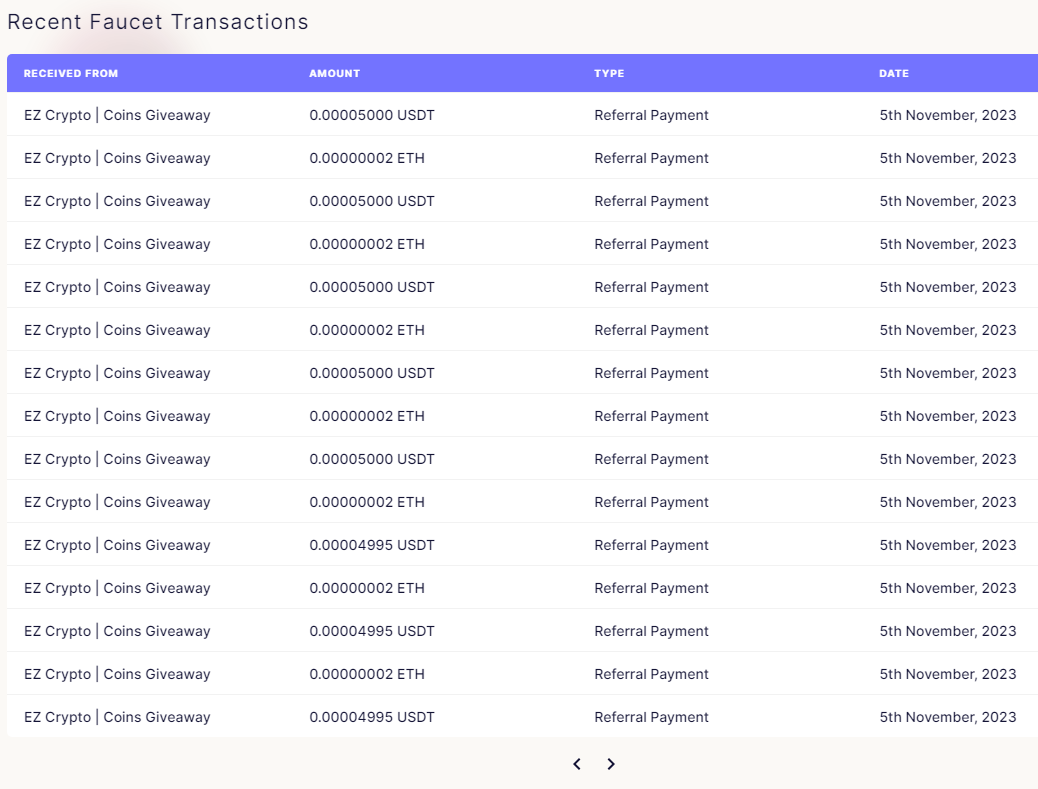Select EZ Crypto sender in the bottom row
The width and height of the screenshot is (1038, 789).
tap(117, 717)
